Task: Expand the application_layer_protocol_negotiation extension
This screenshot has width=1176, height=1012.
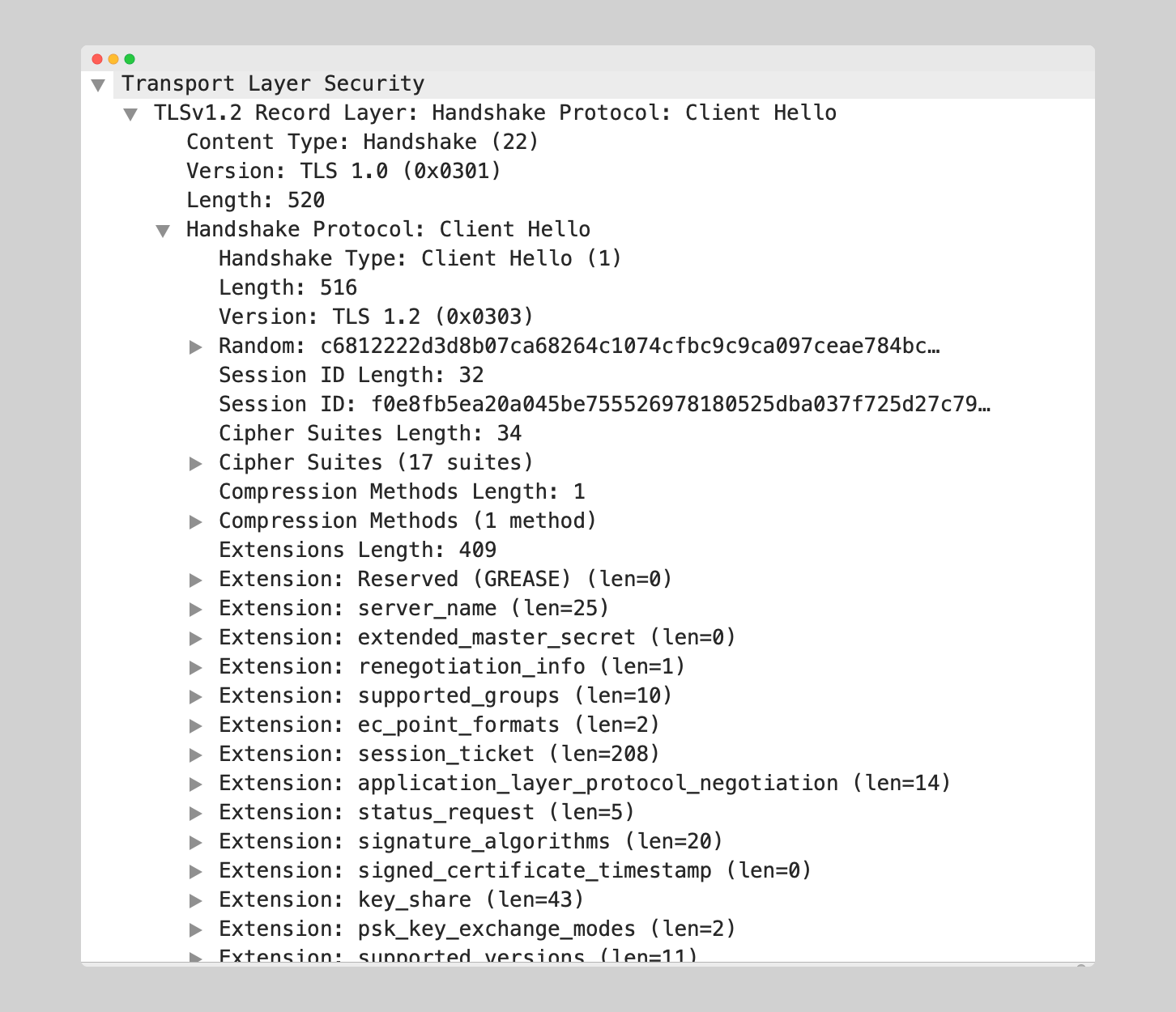Action: [197, 784]
